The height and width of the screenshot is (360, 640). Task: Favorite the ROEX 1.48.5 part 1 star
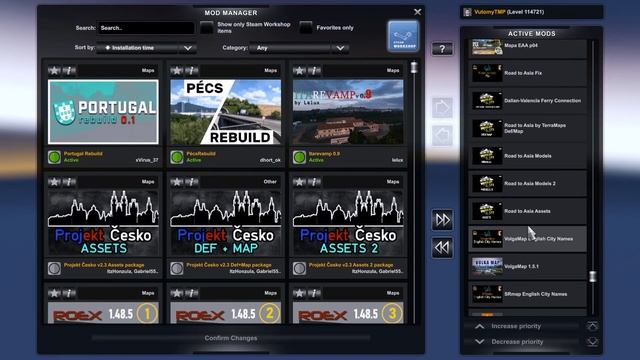click(x=54, y=293)
